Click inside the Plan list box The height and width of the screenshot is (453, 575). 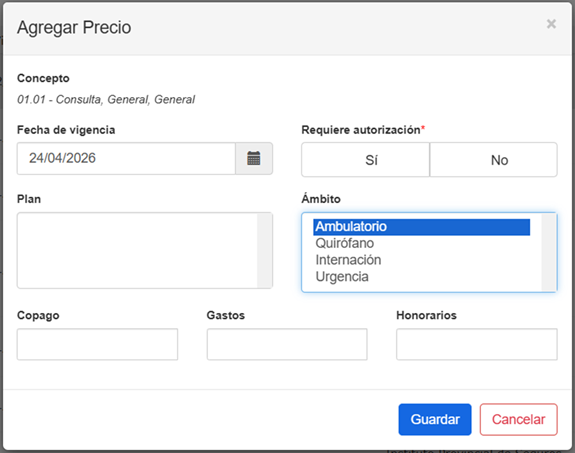pos(137,250)
